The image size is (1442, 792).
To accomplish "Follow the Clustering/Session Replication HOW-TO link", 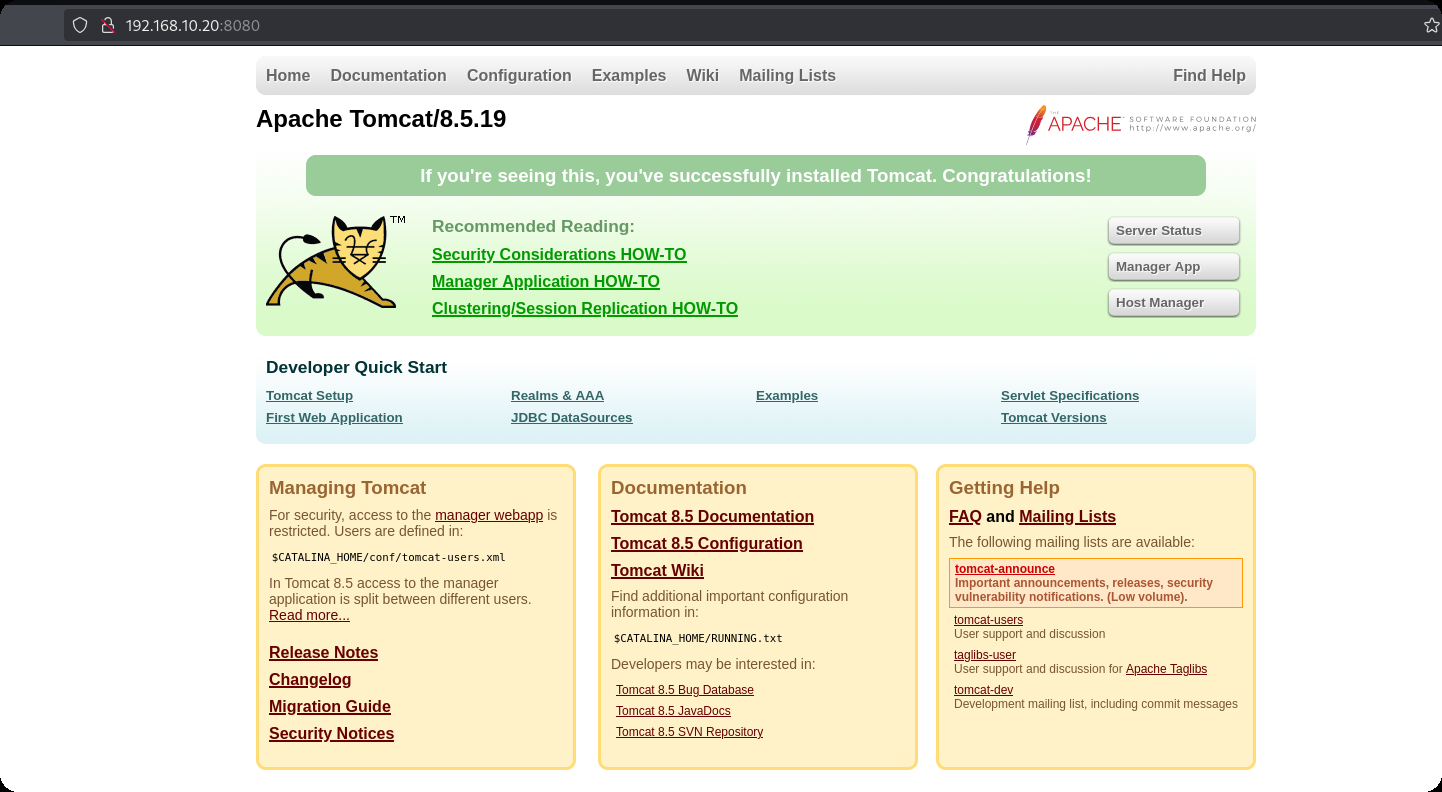I will tap(584, 309).
